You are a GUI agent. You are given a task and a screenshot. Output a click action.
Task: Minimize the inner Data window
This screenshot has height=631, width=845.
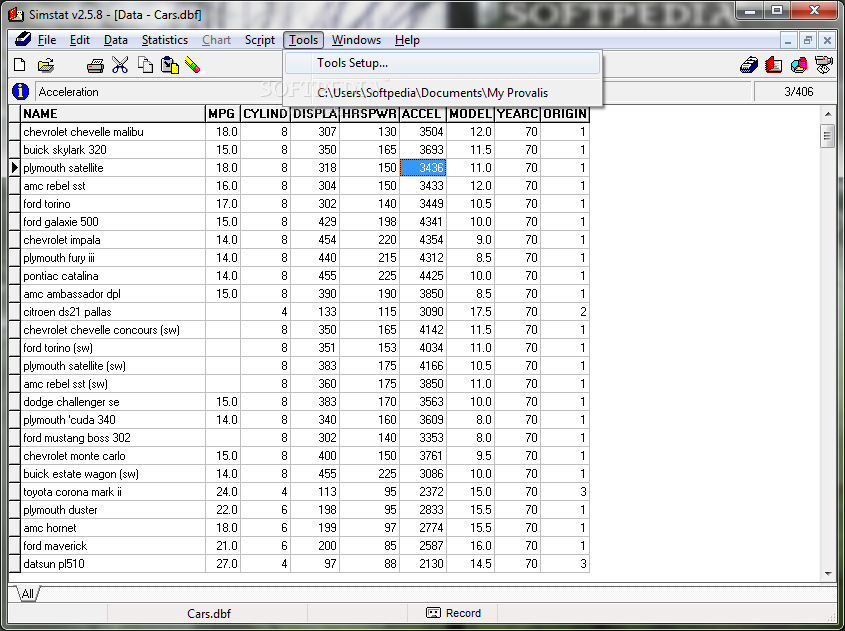(x=788, y=40)
